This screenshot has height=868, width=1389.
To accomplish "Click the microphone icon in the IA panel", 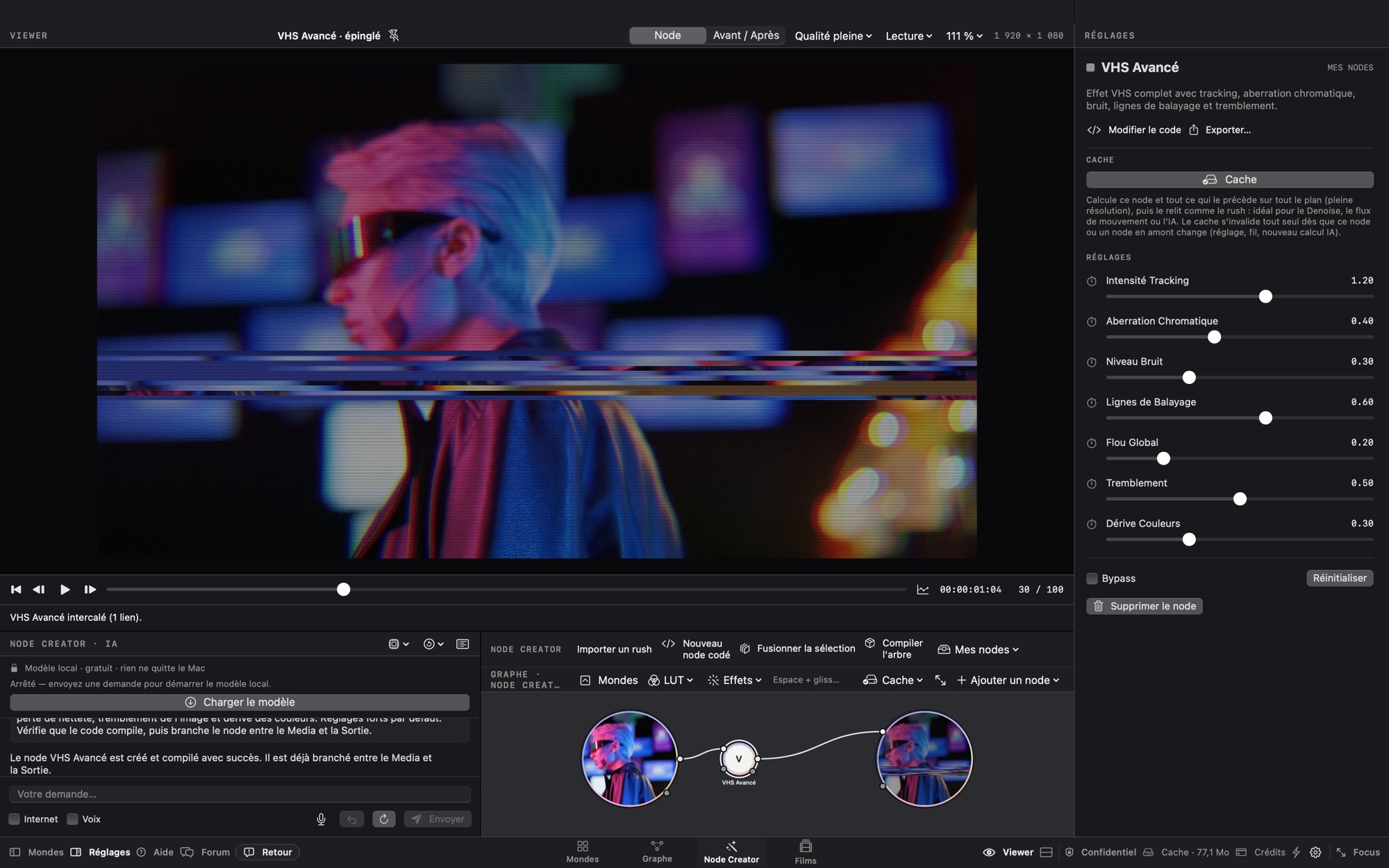I will 321,819.
